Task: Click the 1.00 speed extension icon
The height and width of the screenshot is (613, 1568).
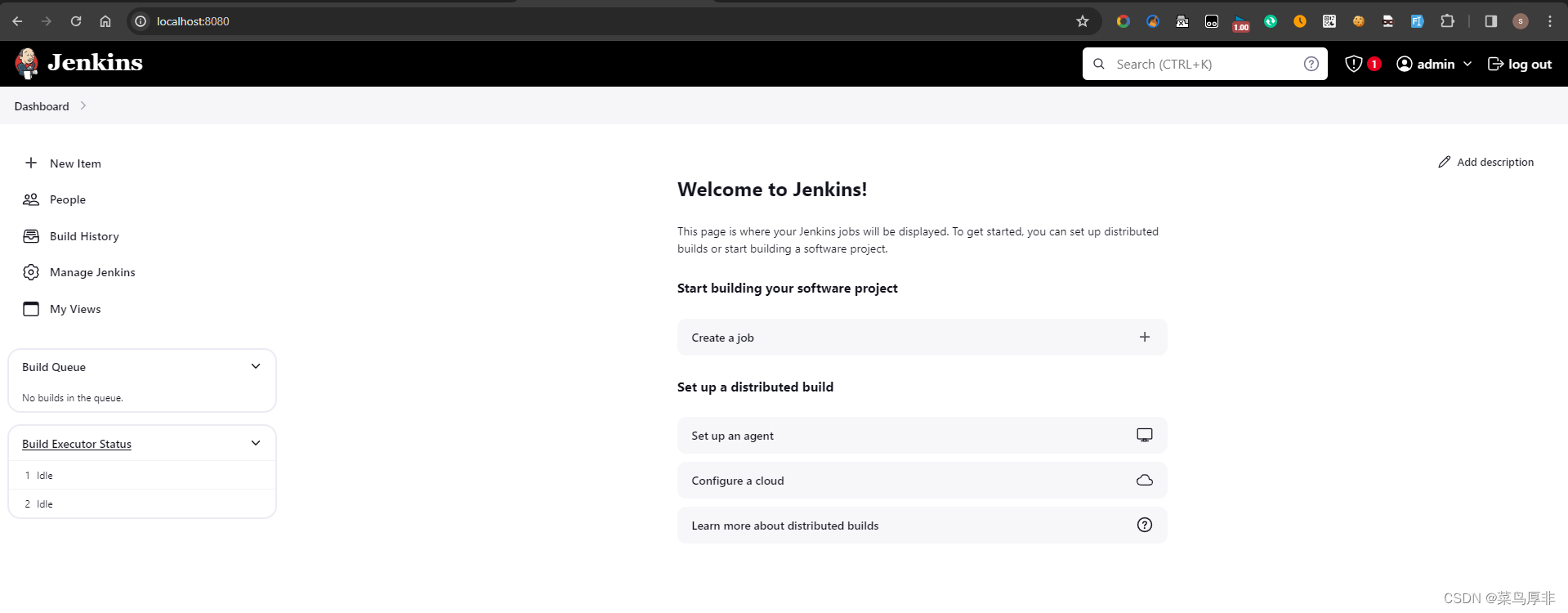Action: (x=1241, y=23)
